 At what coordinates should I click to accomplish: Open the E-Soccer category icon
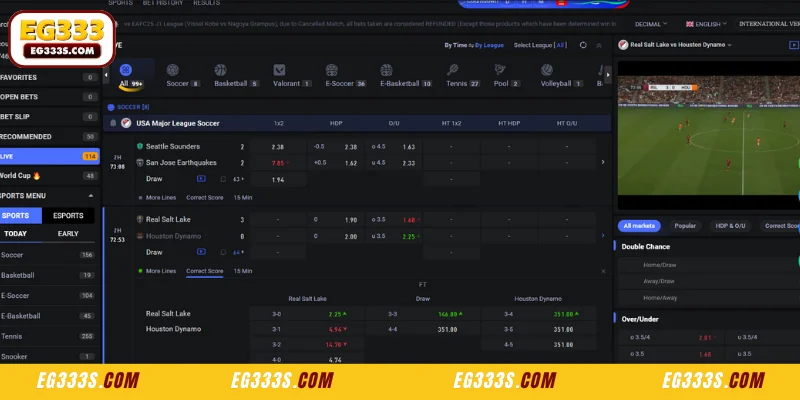332,70
